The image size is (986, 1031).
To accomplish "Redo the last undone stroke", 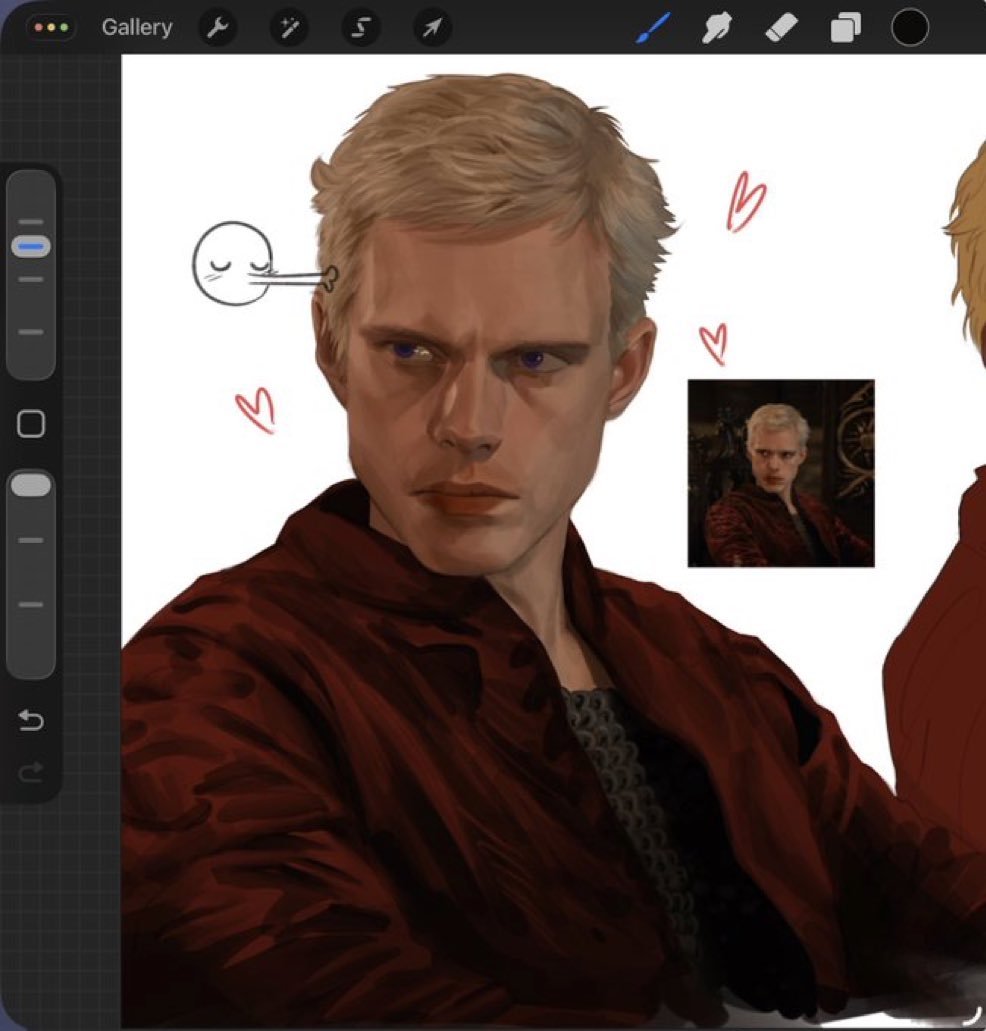I will pos(31,772).
